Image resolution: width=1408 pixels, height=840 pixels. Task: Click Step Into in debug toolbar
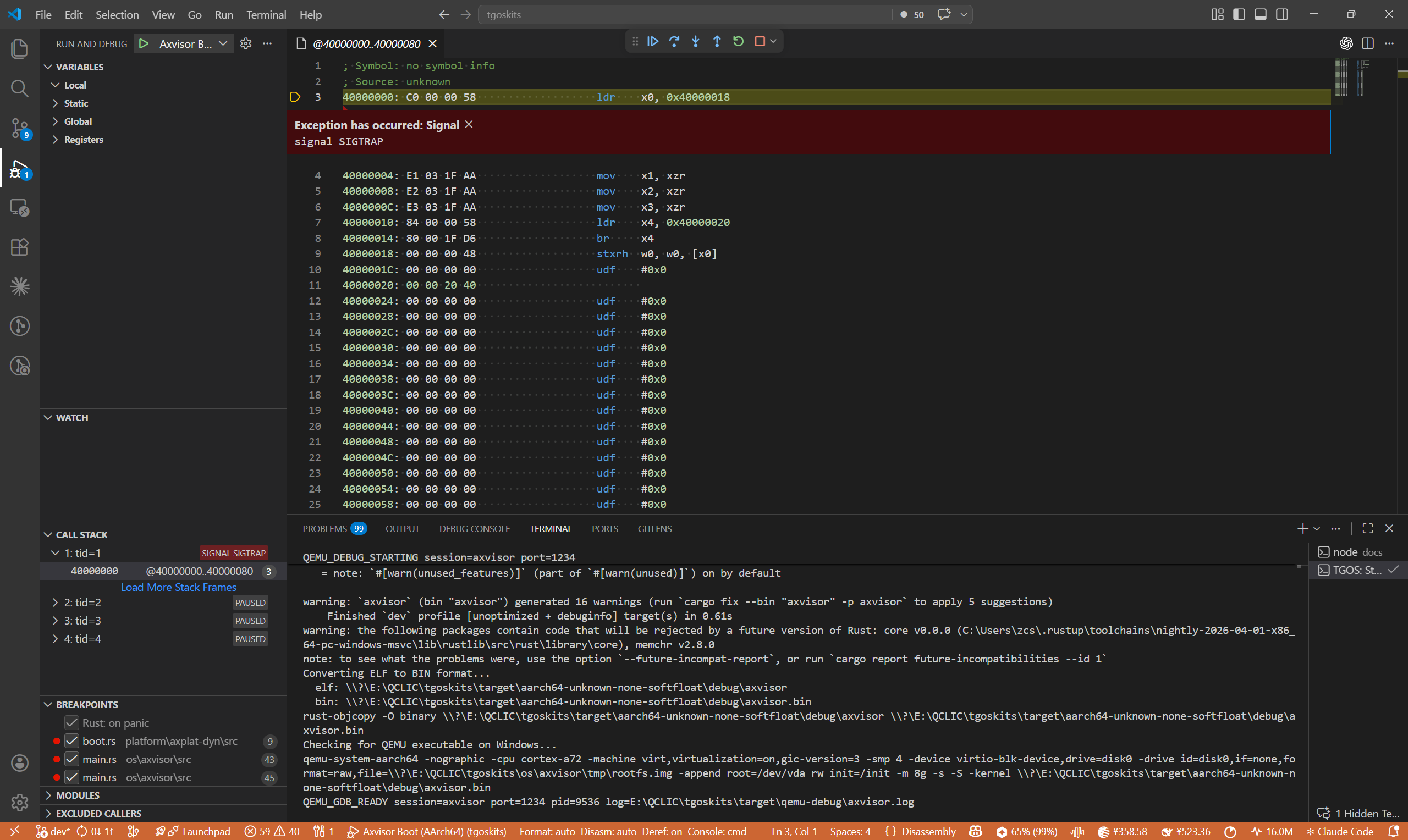pyautogui.click(x=696, y=41)
